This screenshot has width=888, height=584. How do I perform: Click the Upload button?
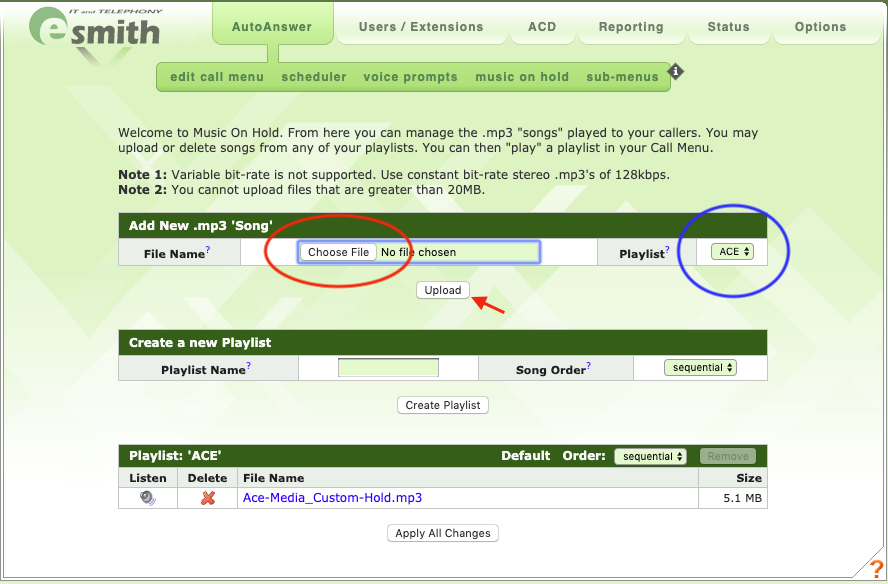click(443, 290)
